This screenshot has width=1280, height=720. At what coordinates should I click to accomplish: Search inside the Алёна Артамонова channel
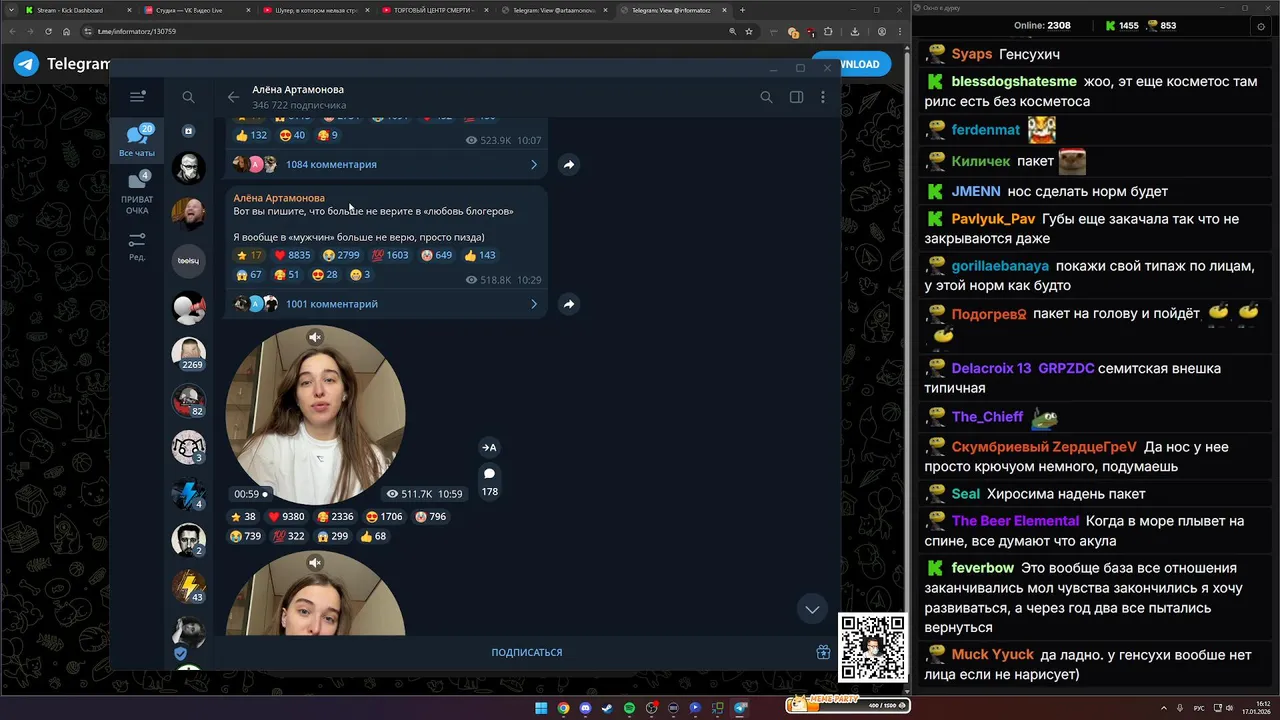coord(766,97)
